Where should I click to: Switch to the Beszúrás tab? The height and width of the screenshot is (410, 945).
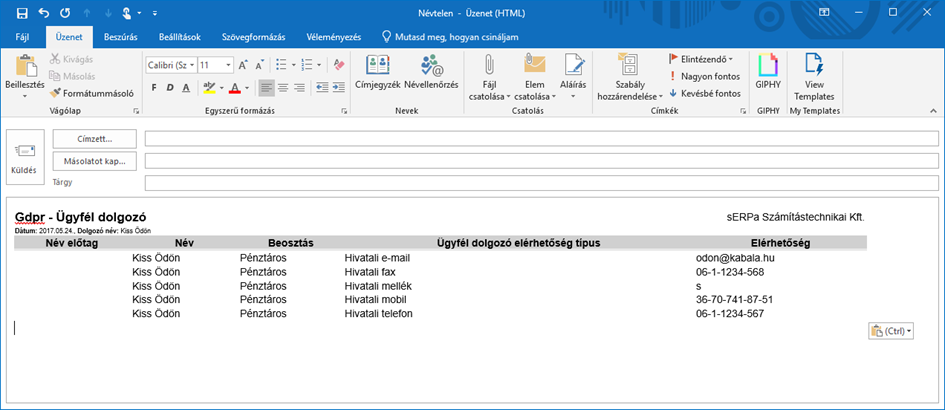(x=121, y=37)
